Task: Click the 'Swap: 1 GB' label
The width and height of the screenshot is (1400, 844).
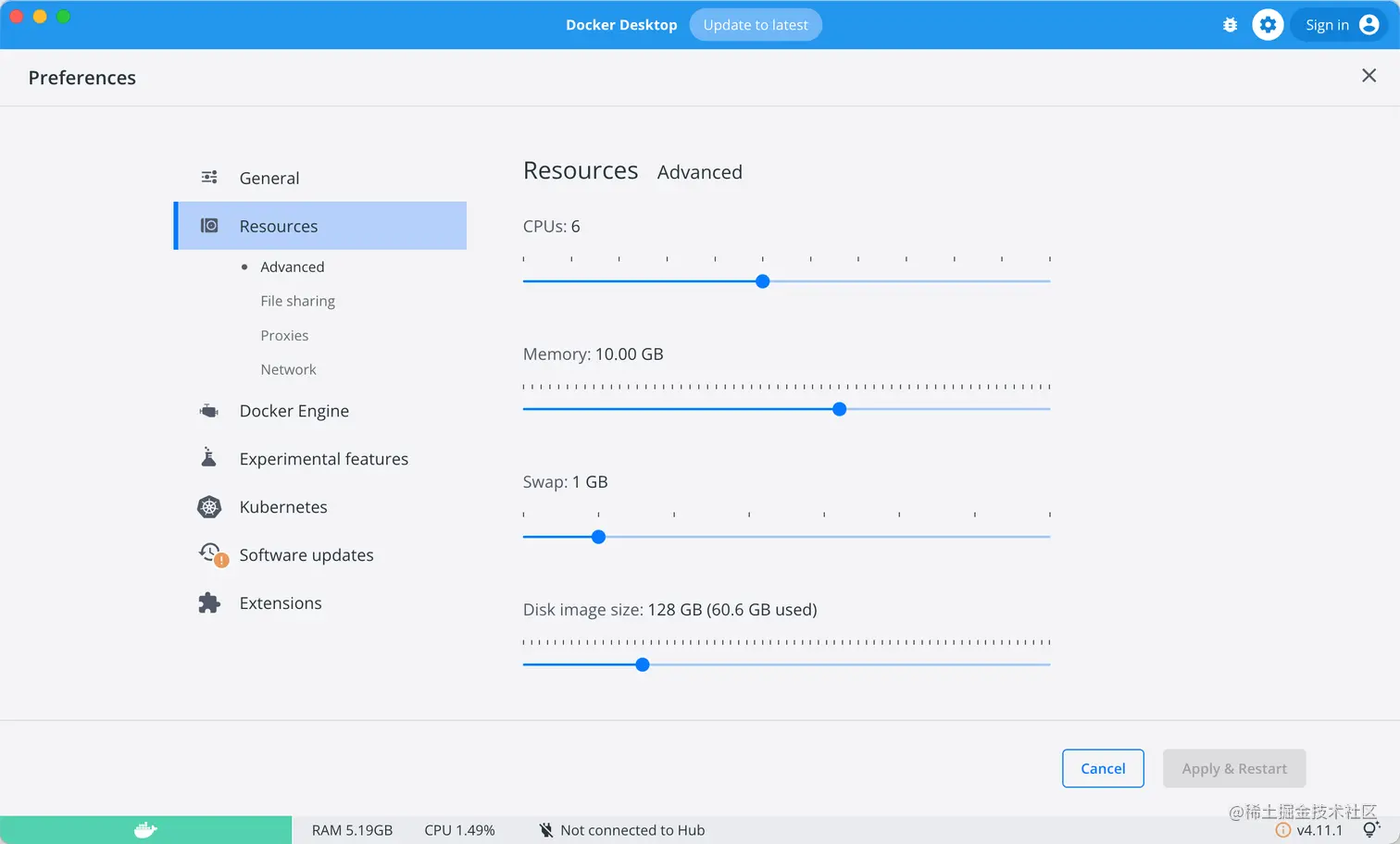Action: (x=566, y=481)
